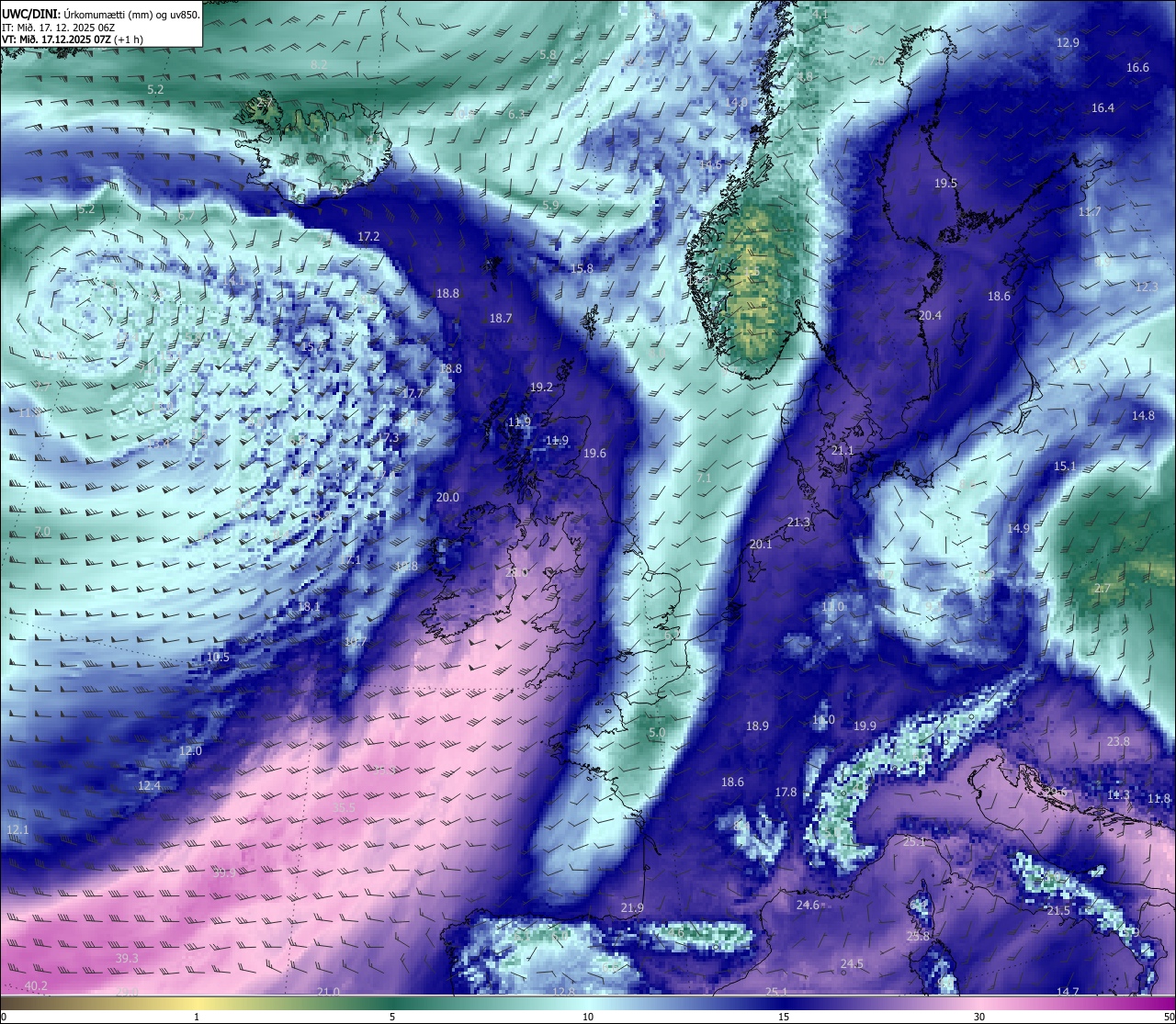
Task: Click the 12.0 value label
Action: 190,750
